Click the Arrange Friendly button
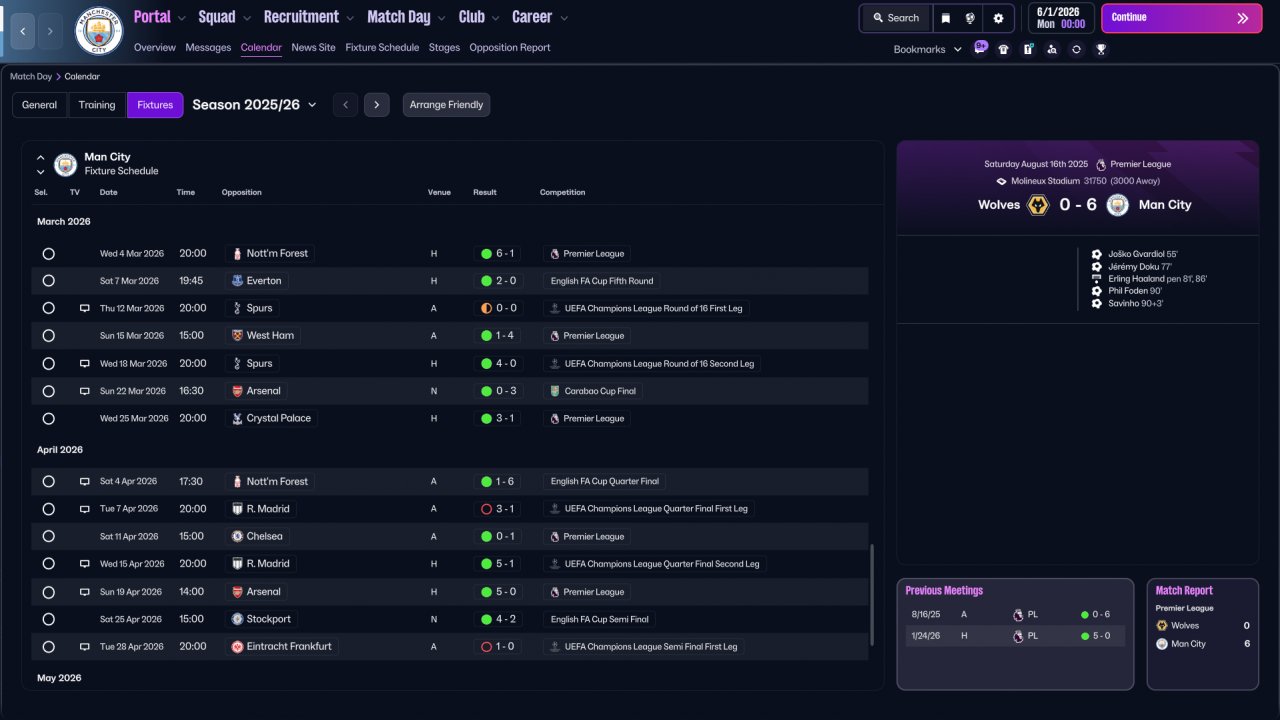This screenshot has height=720, width=1280. pyautogui.click(x=446, y=105)
